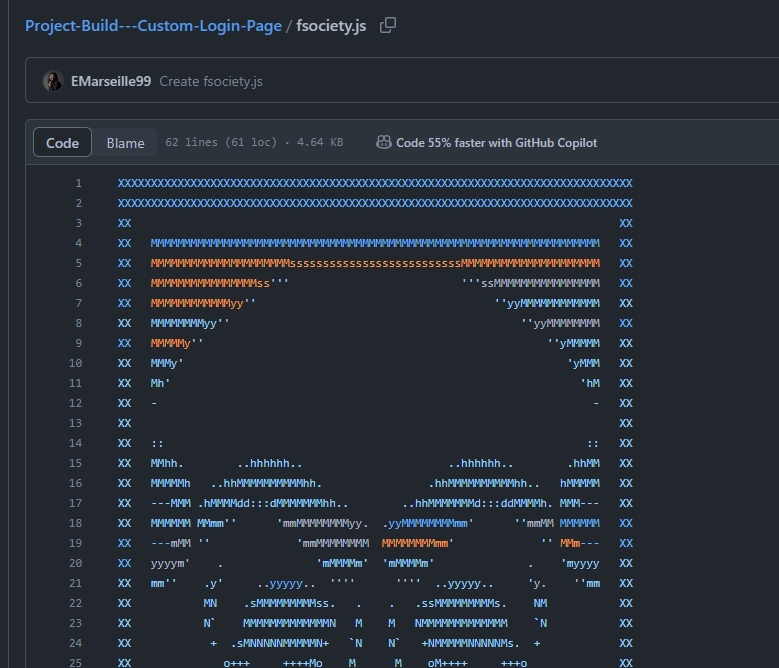779x668 pixels.
Task: Select line number 9
Action: pyautogui.click(x=78, y=343)
